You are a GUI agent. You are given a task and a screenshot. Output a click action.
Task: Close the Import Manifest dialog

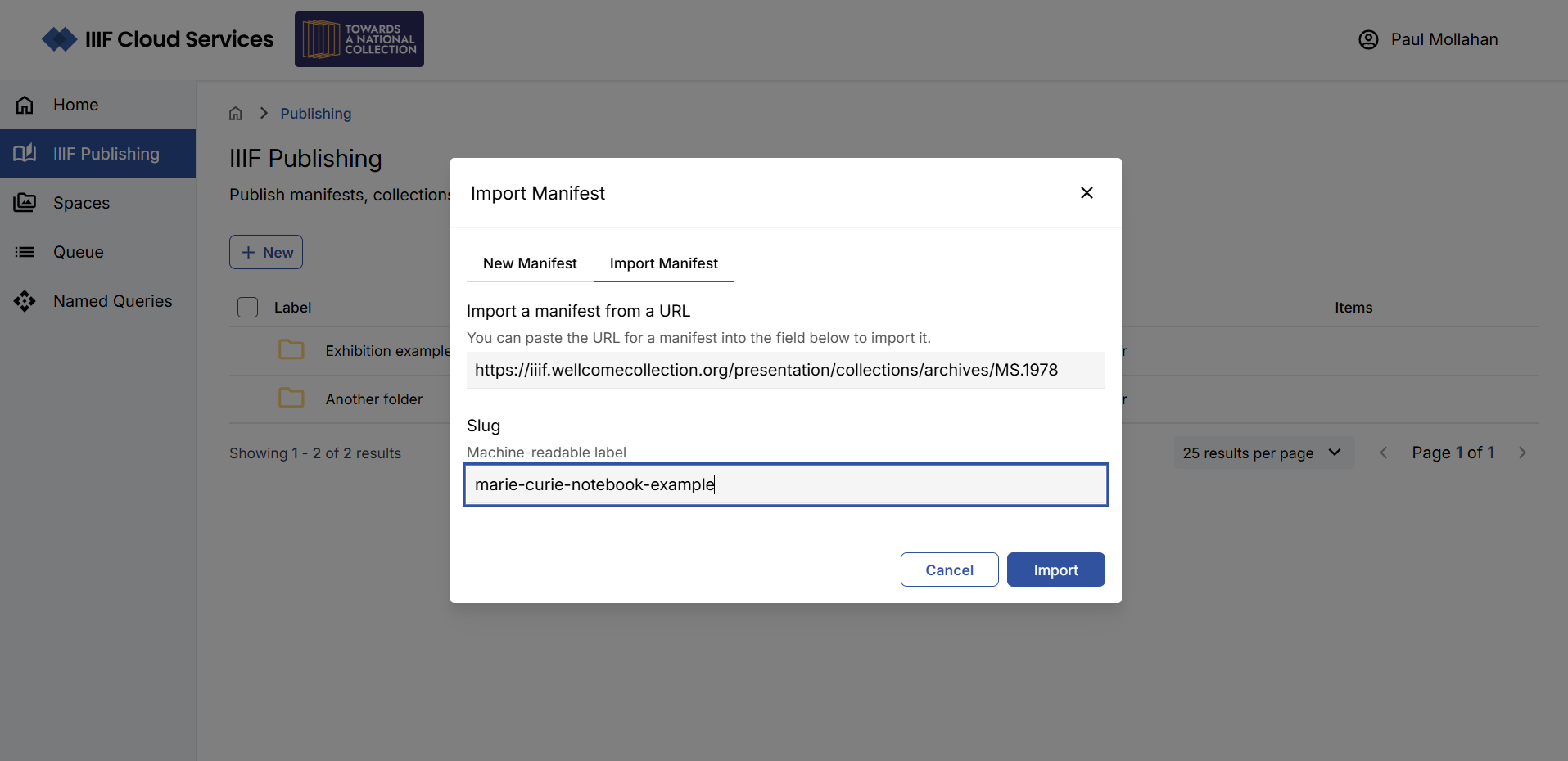tap(1087, 193)
